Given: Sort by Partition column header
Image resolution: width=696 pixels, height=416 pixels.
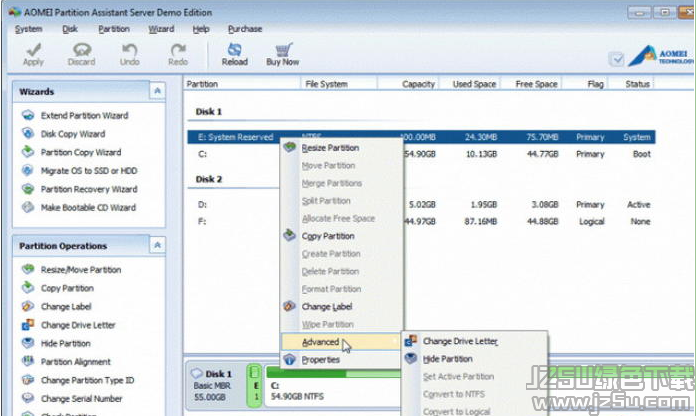Looking at the screenshot, I should tap(242, 84).
